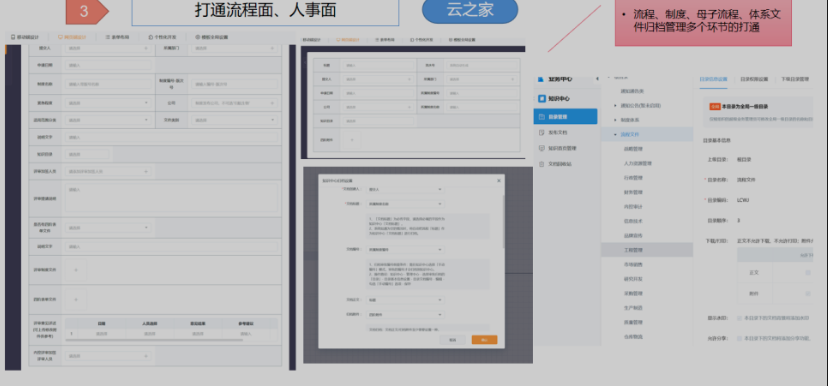Click orange confirm button in dialog
Viewport: 828px width, 386px height.
tap(484, 340)
